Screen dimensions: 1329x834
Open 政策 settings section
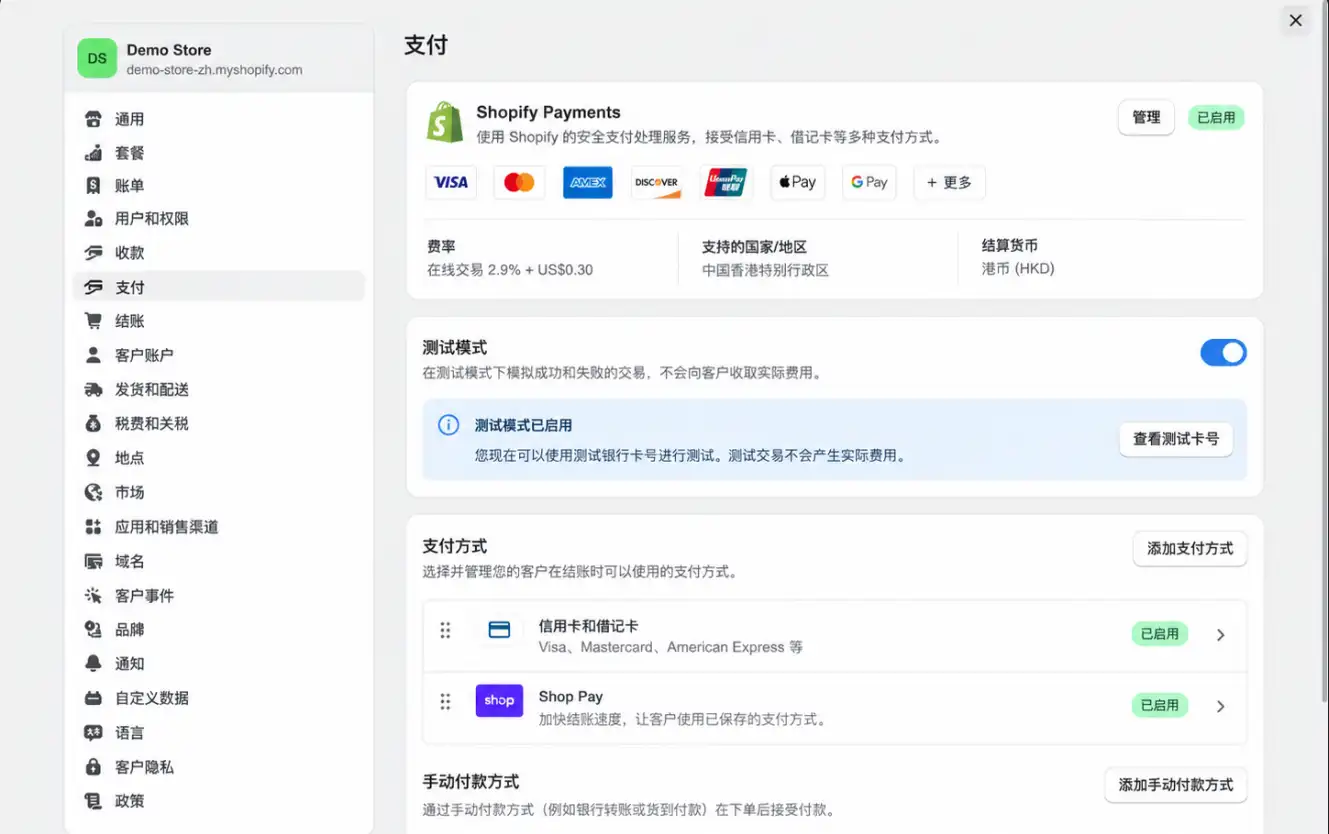(x=219, y=801)
